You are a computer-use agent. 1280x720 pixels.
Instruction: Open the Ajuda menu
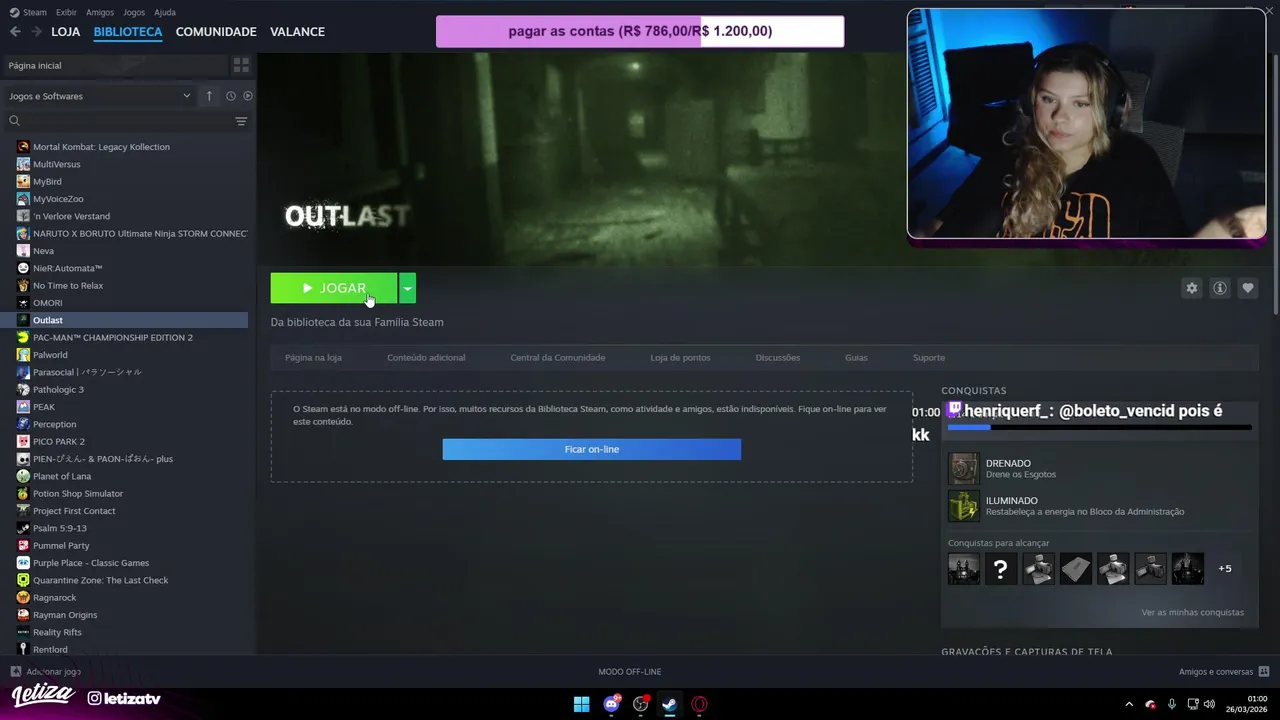click(x=165, y=12)
